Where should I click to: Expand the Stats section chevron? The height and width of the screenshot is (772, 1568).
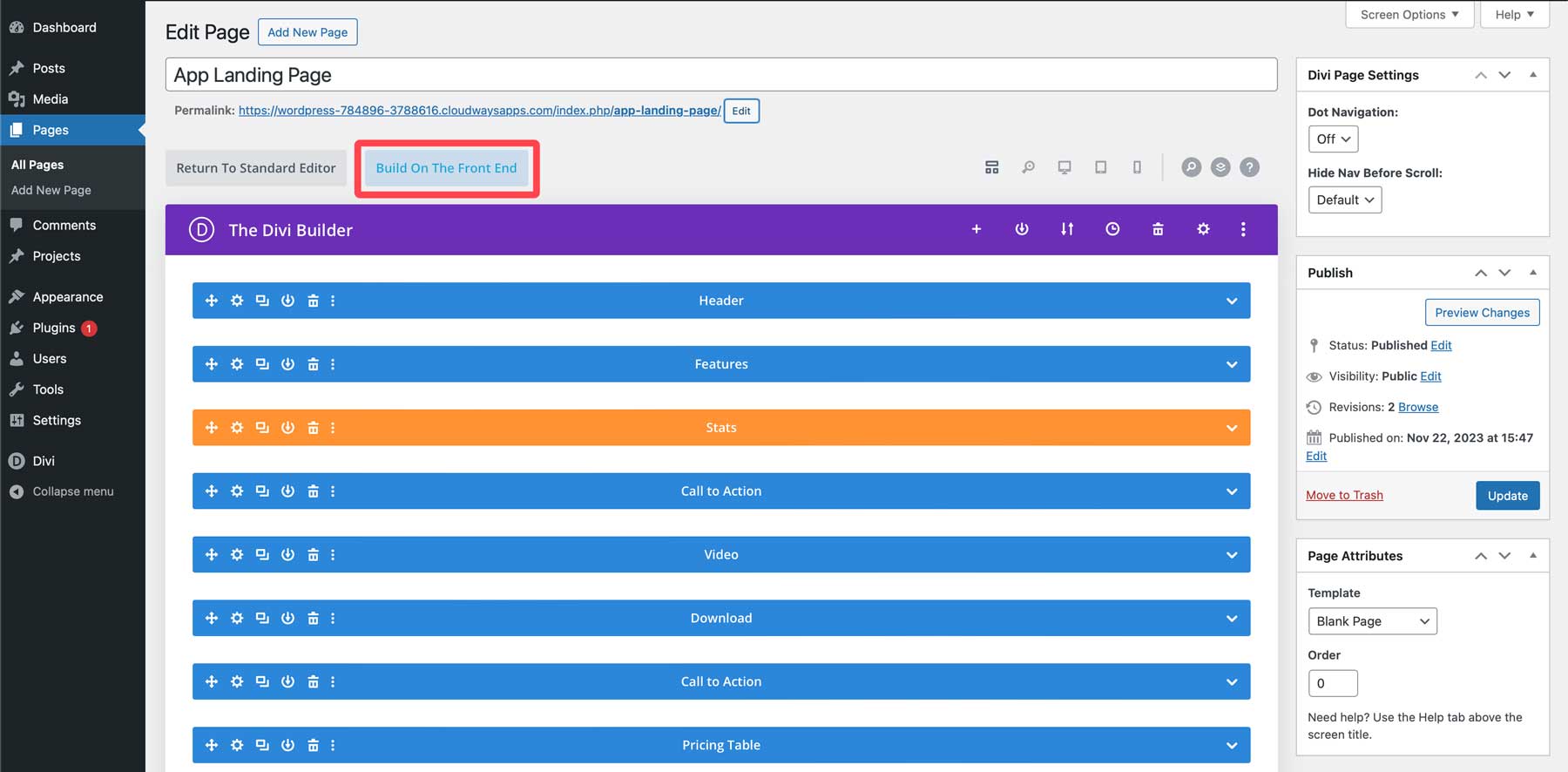(1232, 429)
